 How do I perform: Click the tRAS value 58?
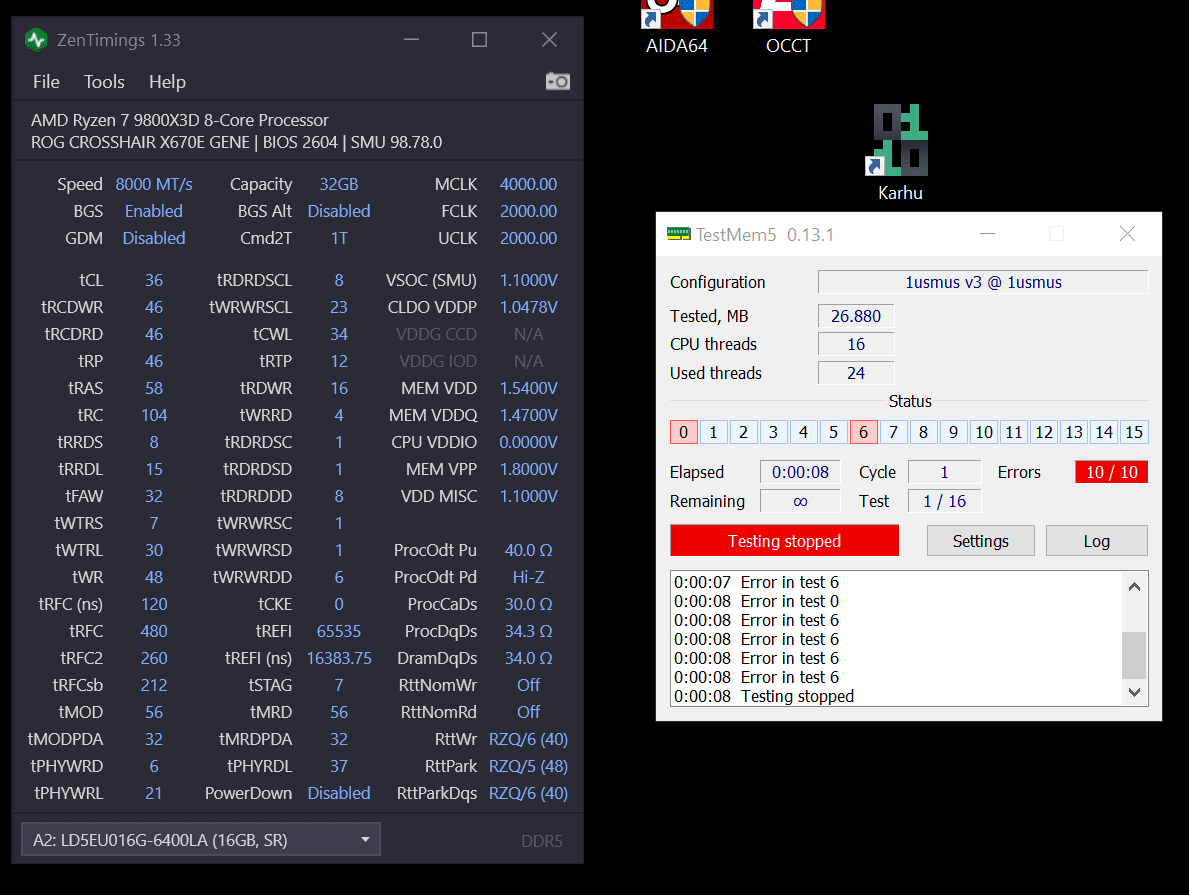point(154,388)
